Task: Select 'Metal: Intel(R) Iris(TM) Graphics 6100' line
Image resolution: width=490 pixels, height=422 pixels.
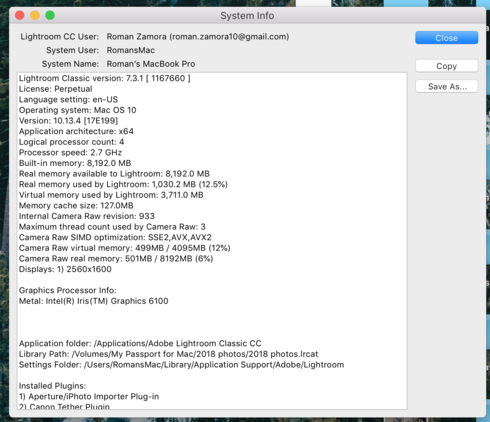Action: pyautogui.click(x=94, y=301)
